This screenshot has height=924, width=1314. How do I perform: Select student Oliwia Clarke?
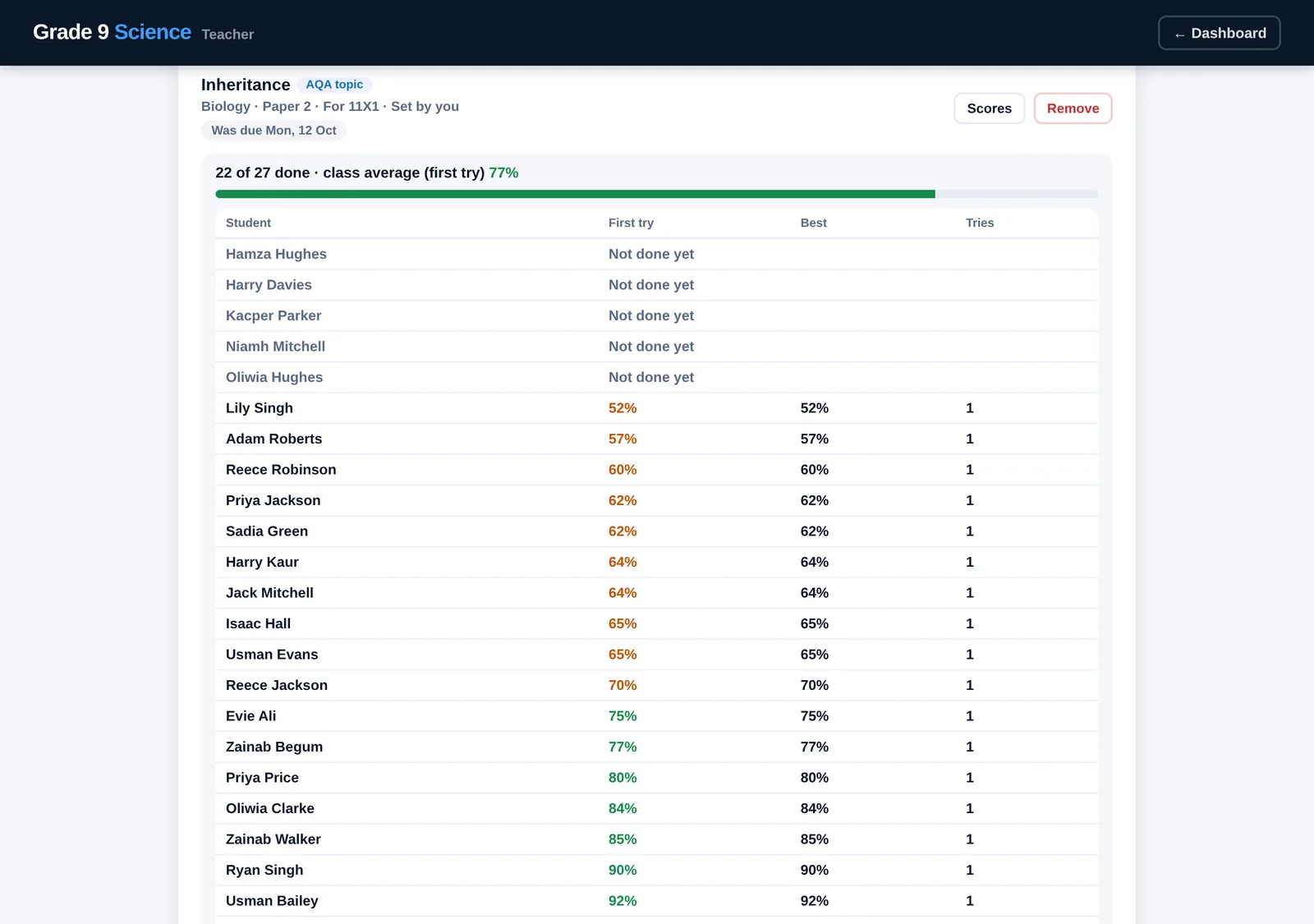pos(270,809)
